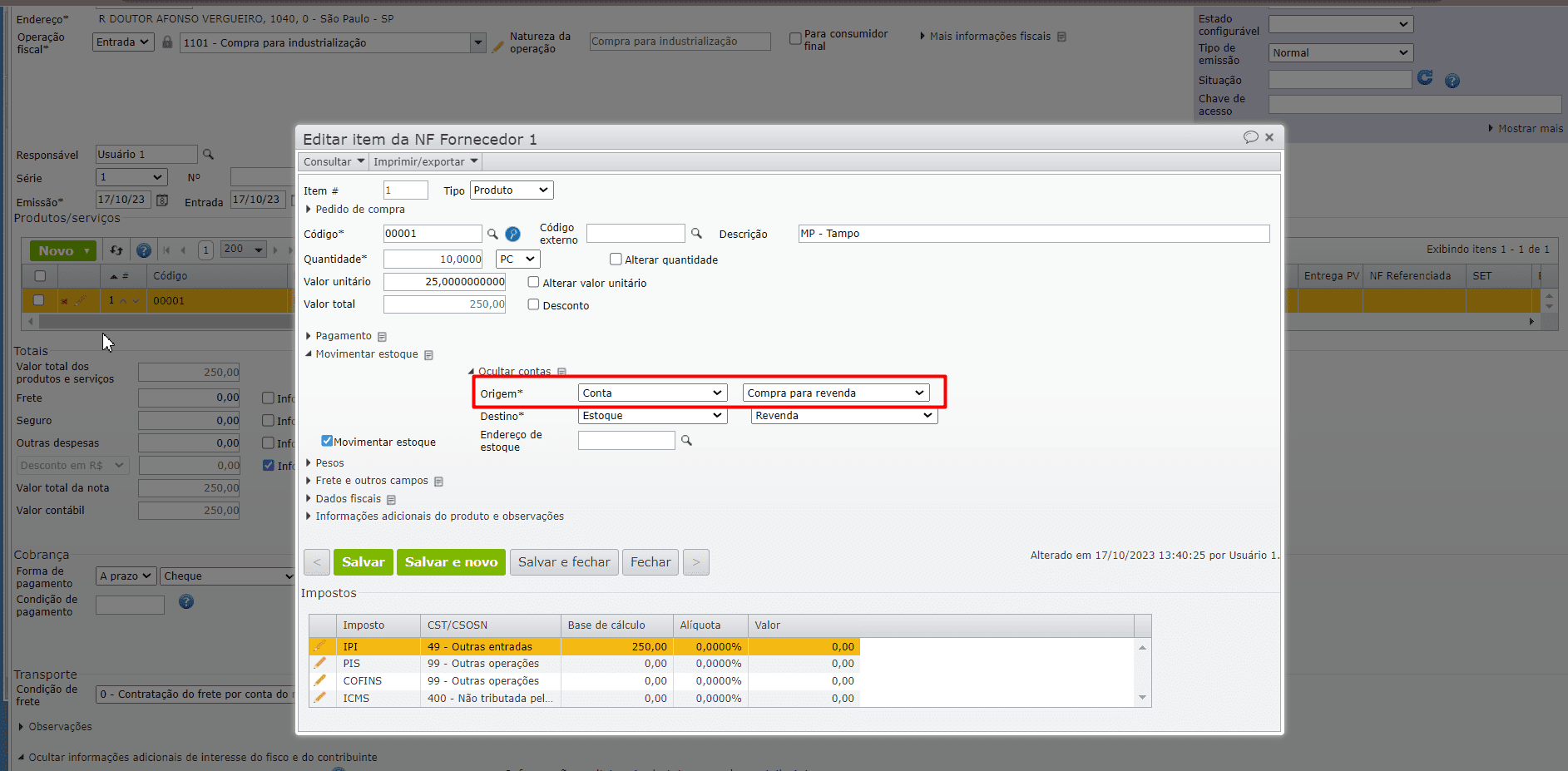Uncheck the Movimentar estoque checkbox
This screenshot has width=1568, height=771.
tap(327, 441)
